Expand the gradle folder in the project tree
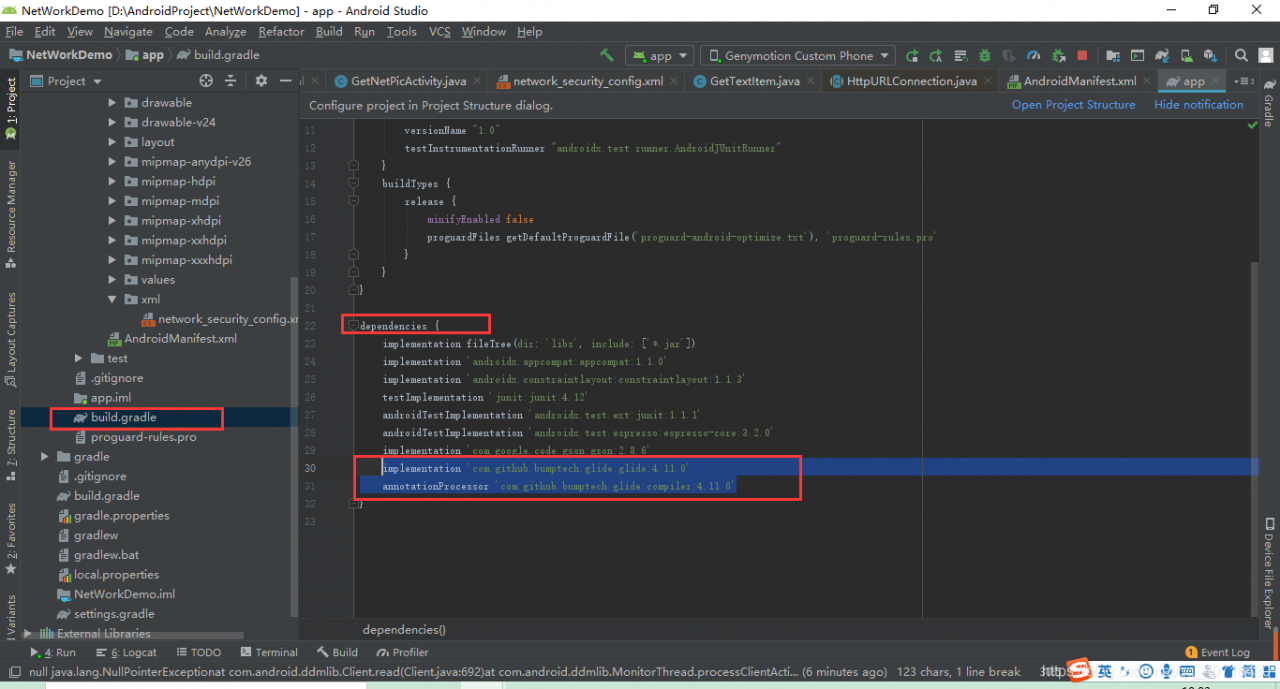The image size is (1280, 689). point(45,457)
